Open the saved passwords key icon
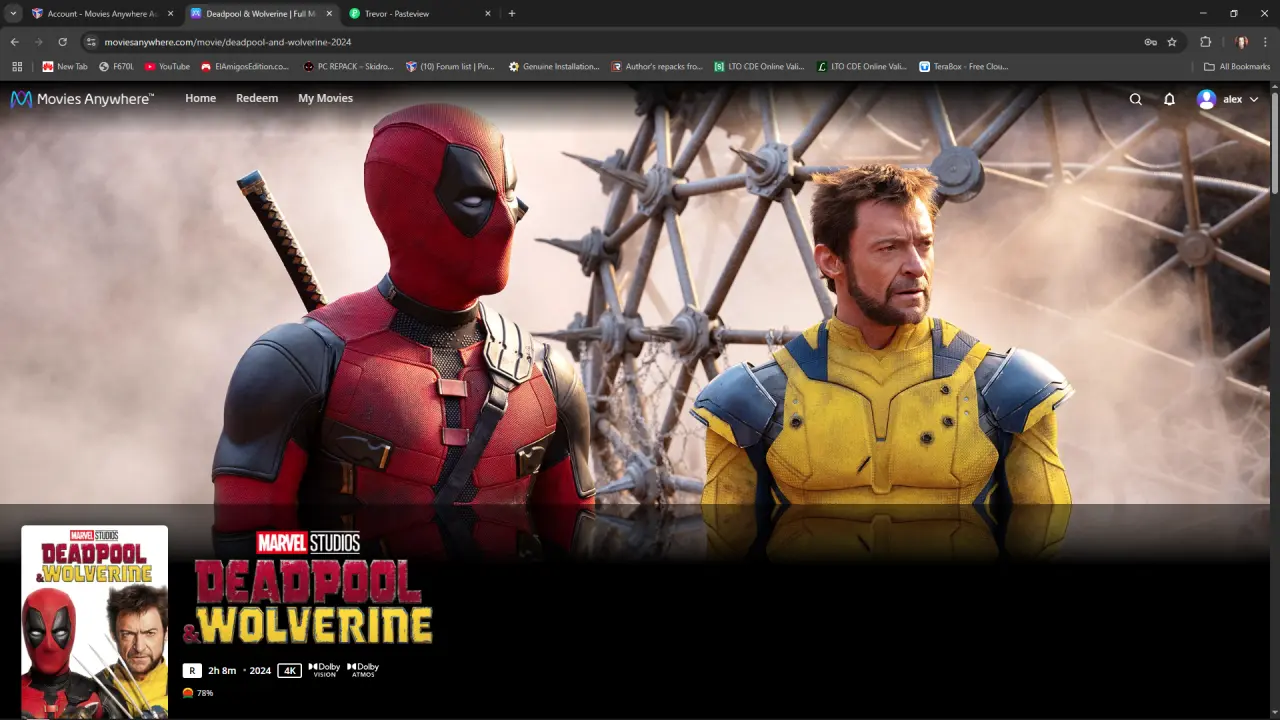 1150,42
